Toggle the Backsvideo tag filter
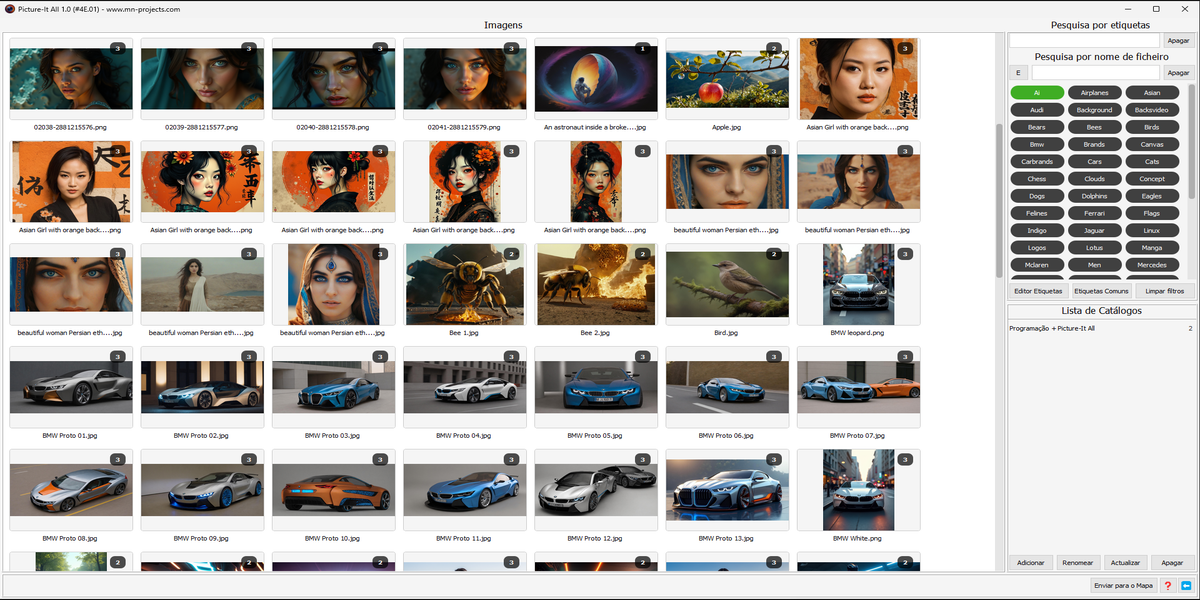Viewport: 1200px width, 600px height. [1152, 110]
